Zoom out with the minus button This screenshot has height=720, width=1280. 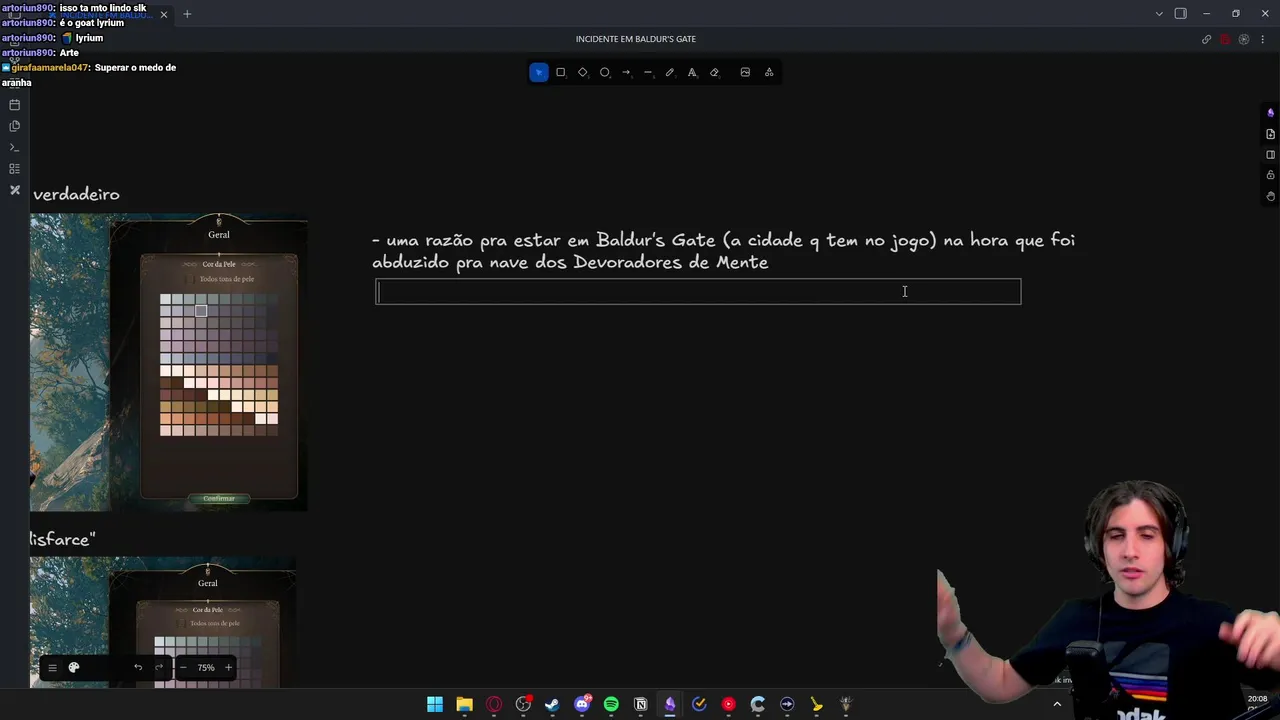click(183, 667)
